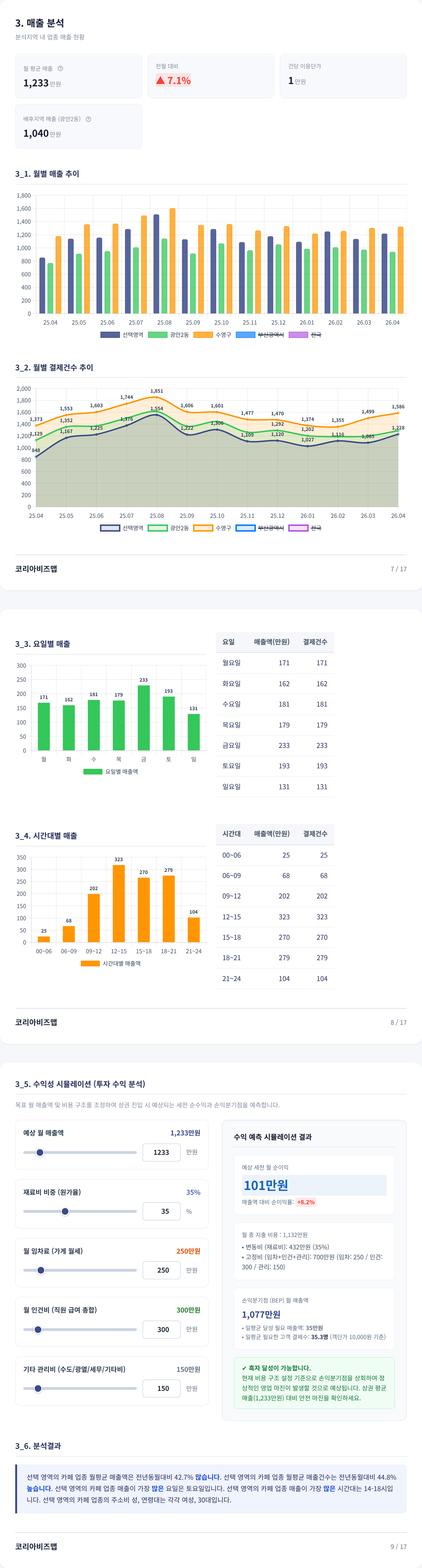The width and height of the screenshot is (422, 1568).
Task: Focus the 재료비 비중 percent input field
Action: pyautogui.click(x=161, y=1211)
